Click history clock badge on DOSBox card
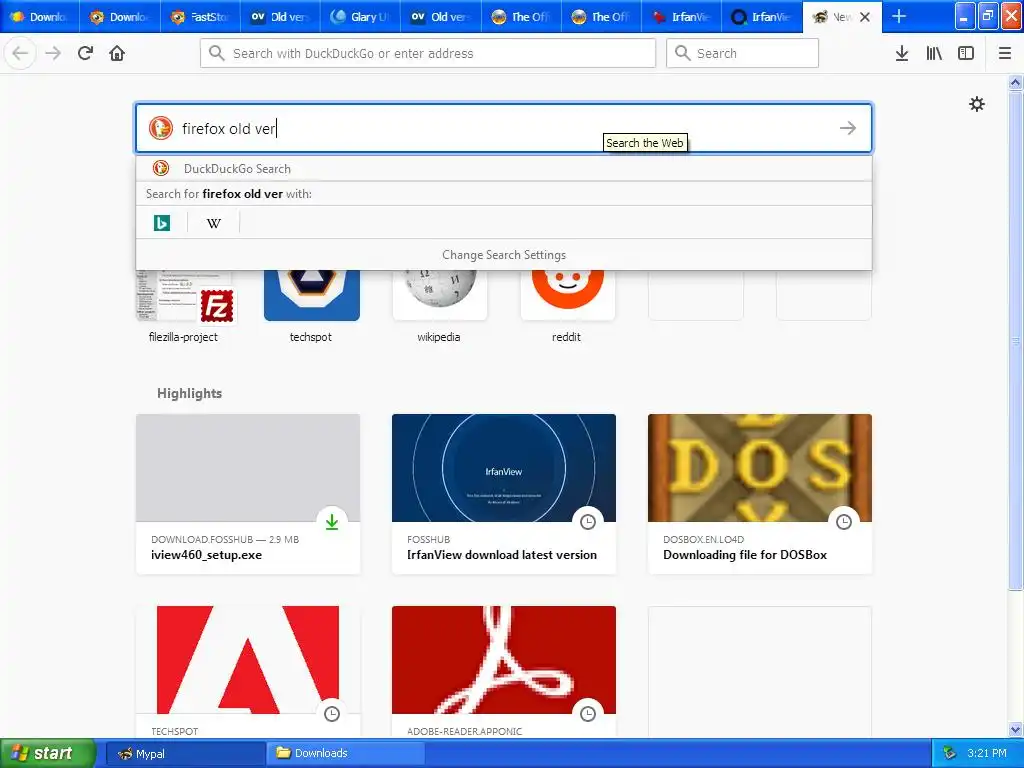1024x768 pixels. pyautogui.click(x=844, y=521)
